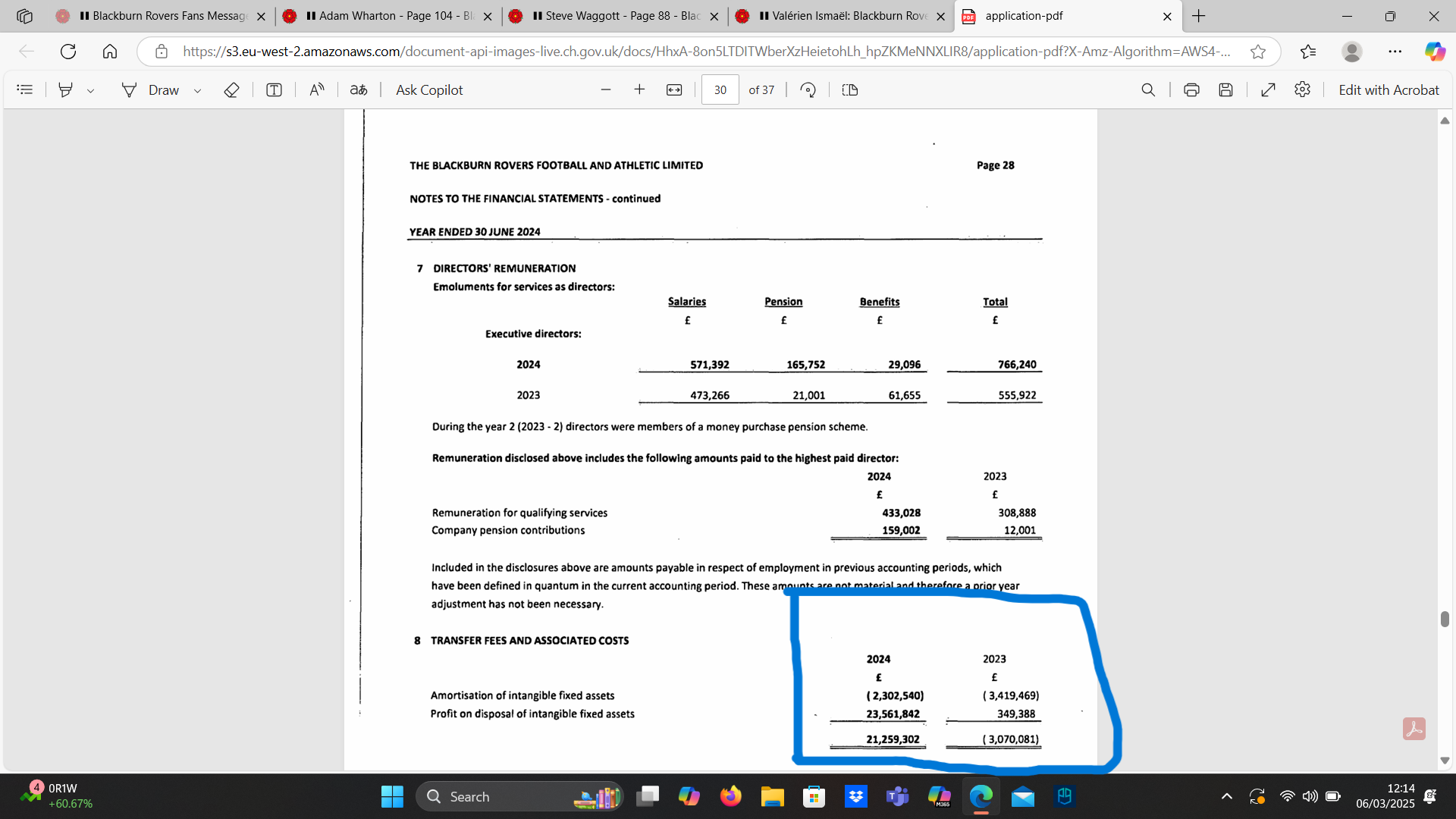Open the Favorites list
Image resolution: width=1456 pixels, height=819 pixels.
(x=1308, y=52)
